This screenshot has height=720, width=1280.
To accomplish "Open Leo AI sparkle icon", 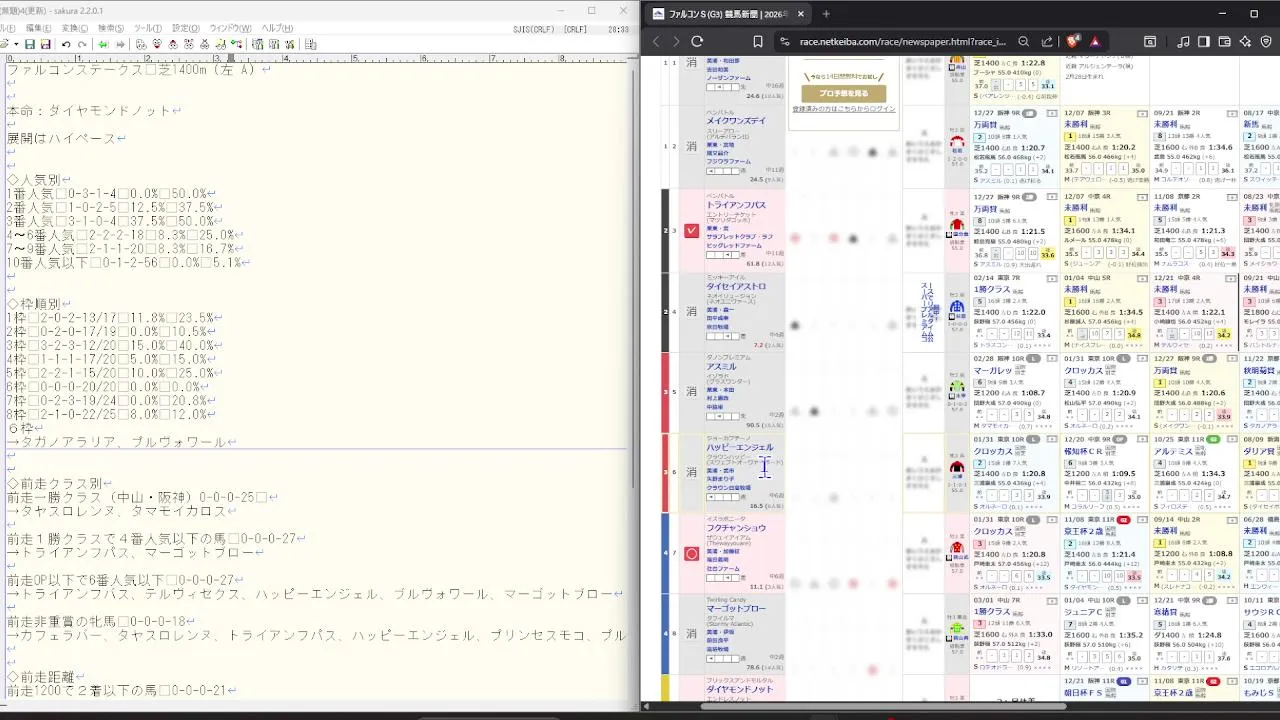I will [1245, 41].
